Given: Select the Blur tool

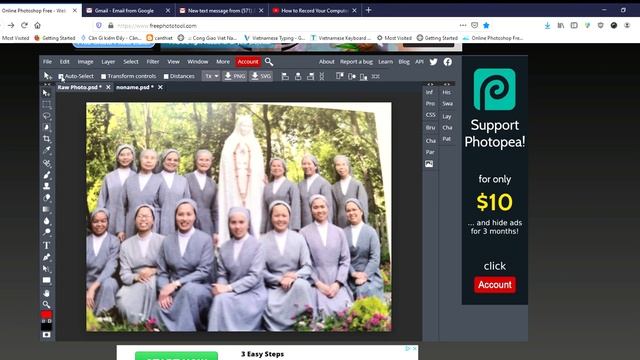Looking at the screenshot, I should 47,221.
